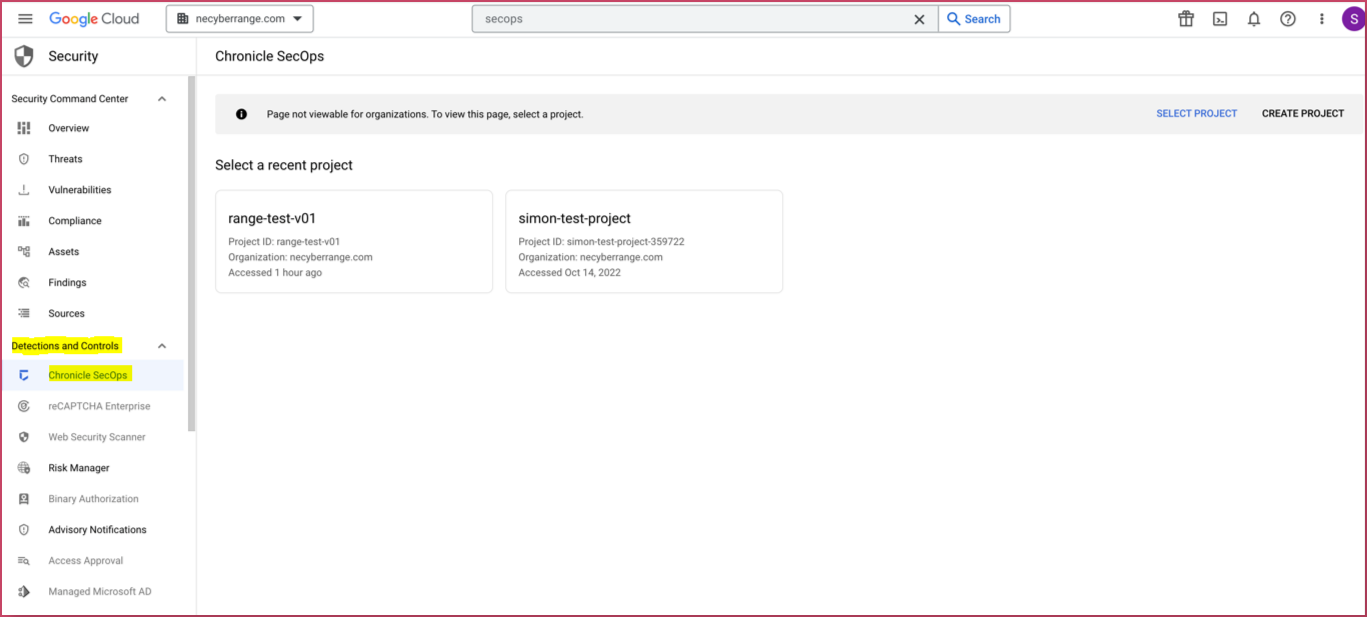Collapse the Detections and Controls section
Screen dimensions: 1367x617
pos(162,346)
